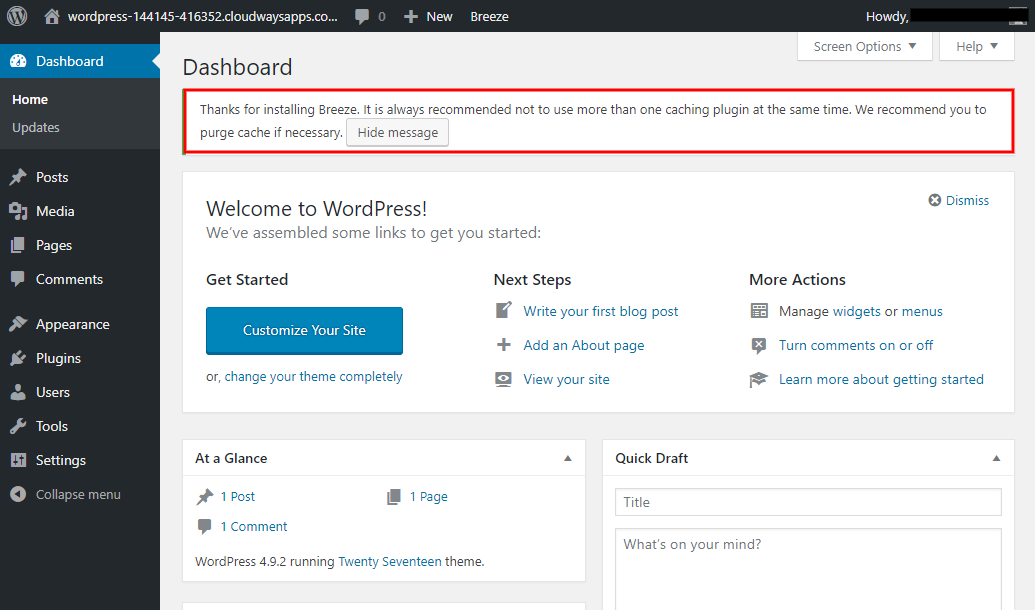Click the Collapse menu arrow icon
Image resolution: width=1035 pixels, height=610 pixels.
pos(18,494)
